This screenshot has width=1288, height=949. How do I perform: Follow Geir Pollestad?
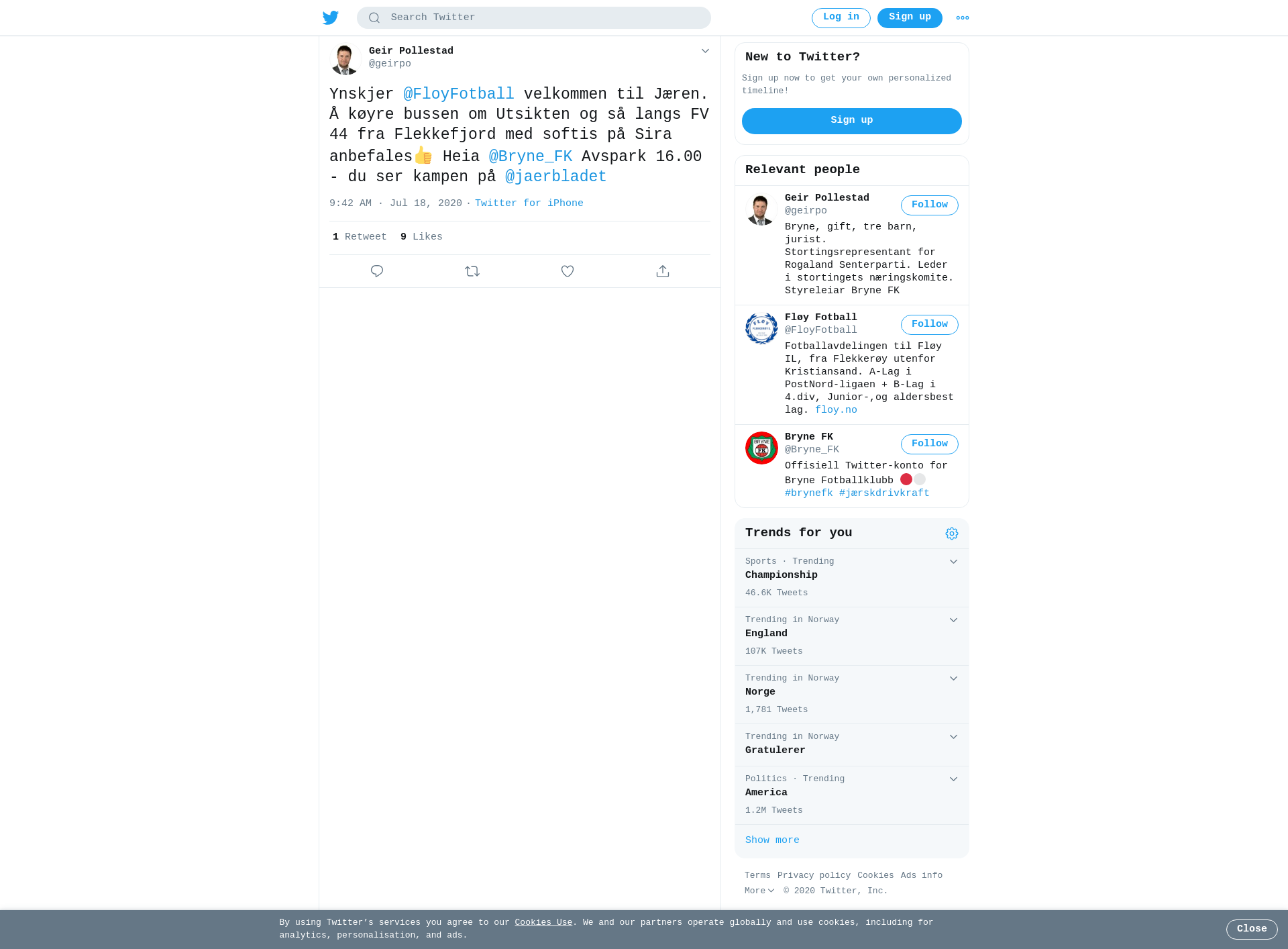click(930, 205)
